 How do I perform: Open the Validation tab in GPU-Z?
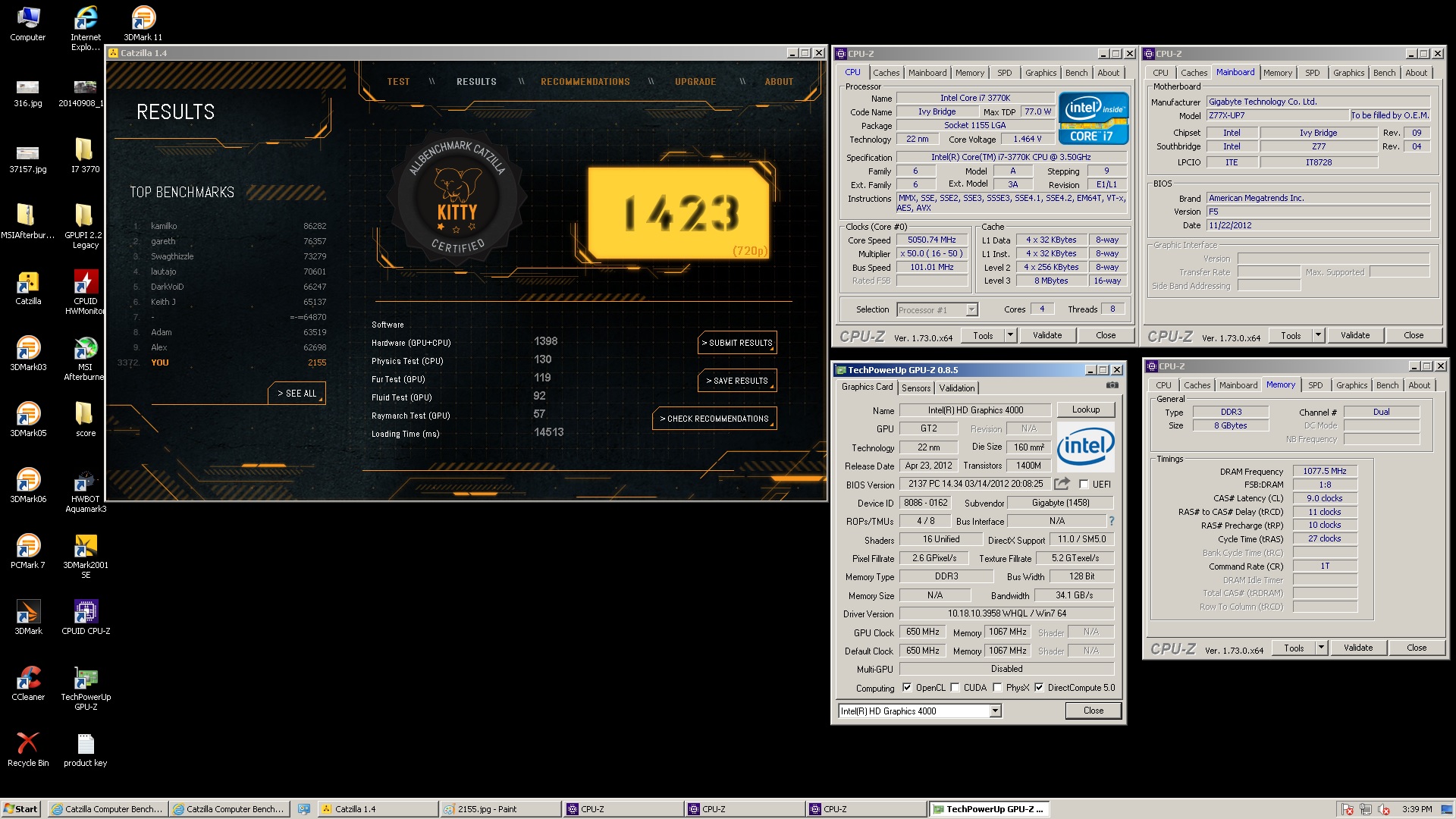[957, 388]
